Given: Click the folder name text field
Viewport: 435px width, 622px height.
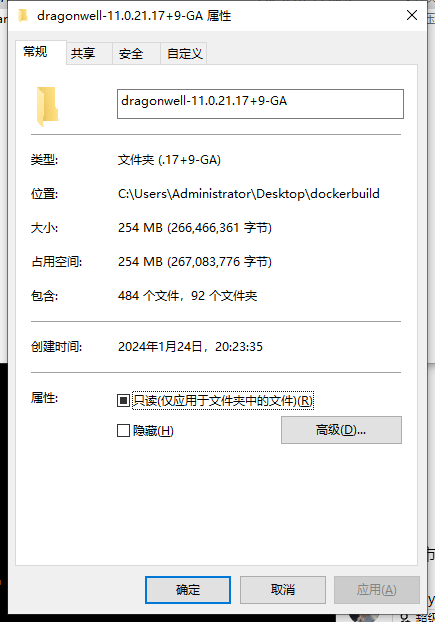Looking at the screenshot, I should click(260, 104).
